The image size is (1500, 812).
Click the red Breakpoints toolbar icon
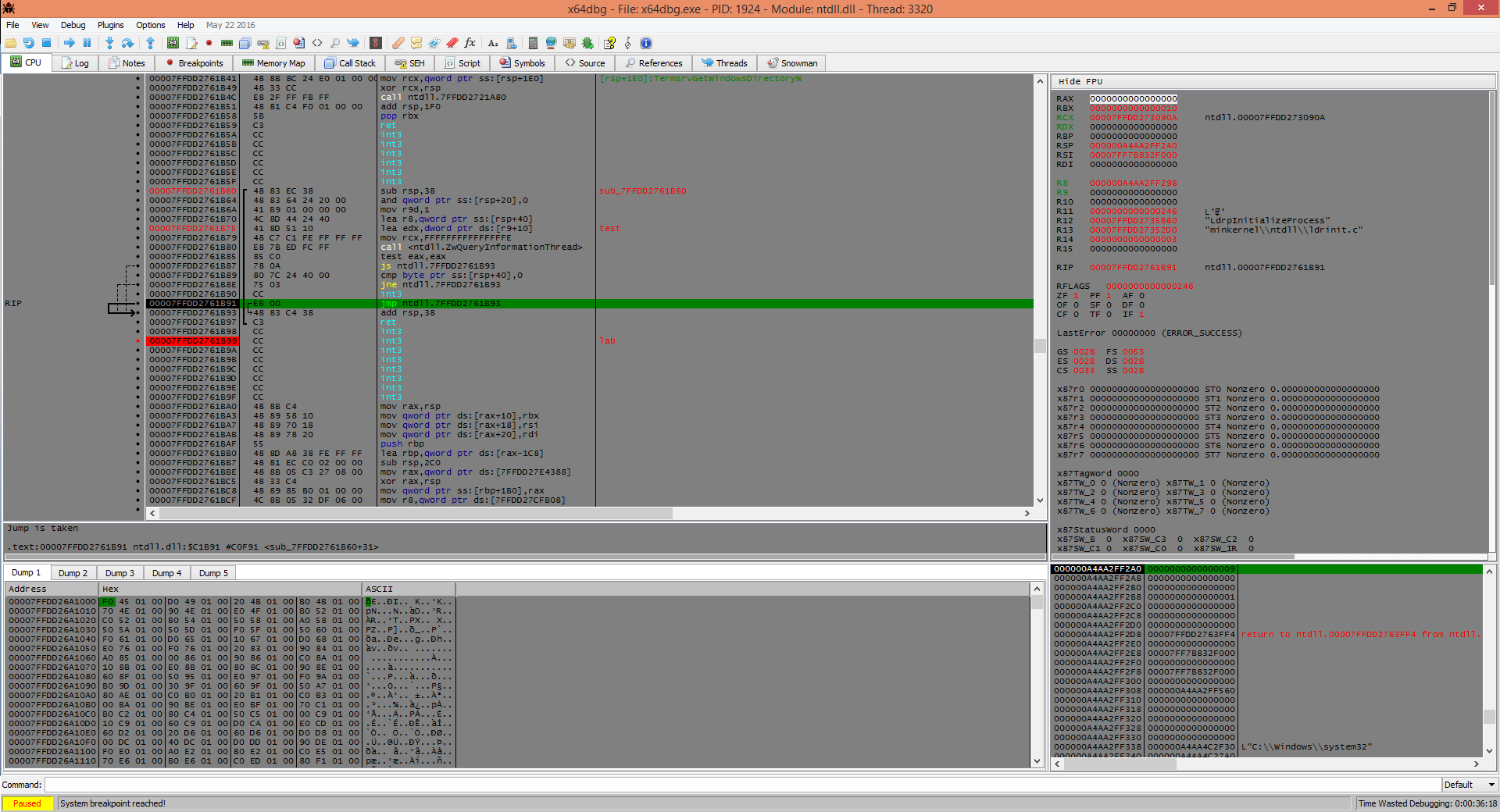pyautogui.click(x=209, y=43)
